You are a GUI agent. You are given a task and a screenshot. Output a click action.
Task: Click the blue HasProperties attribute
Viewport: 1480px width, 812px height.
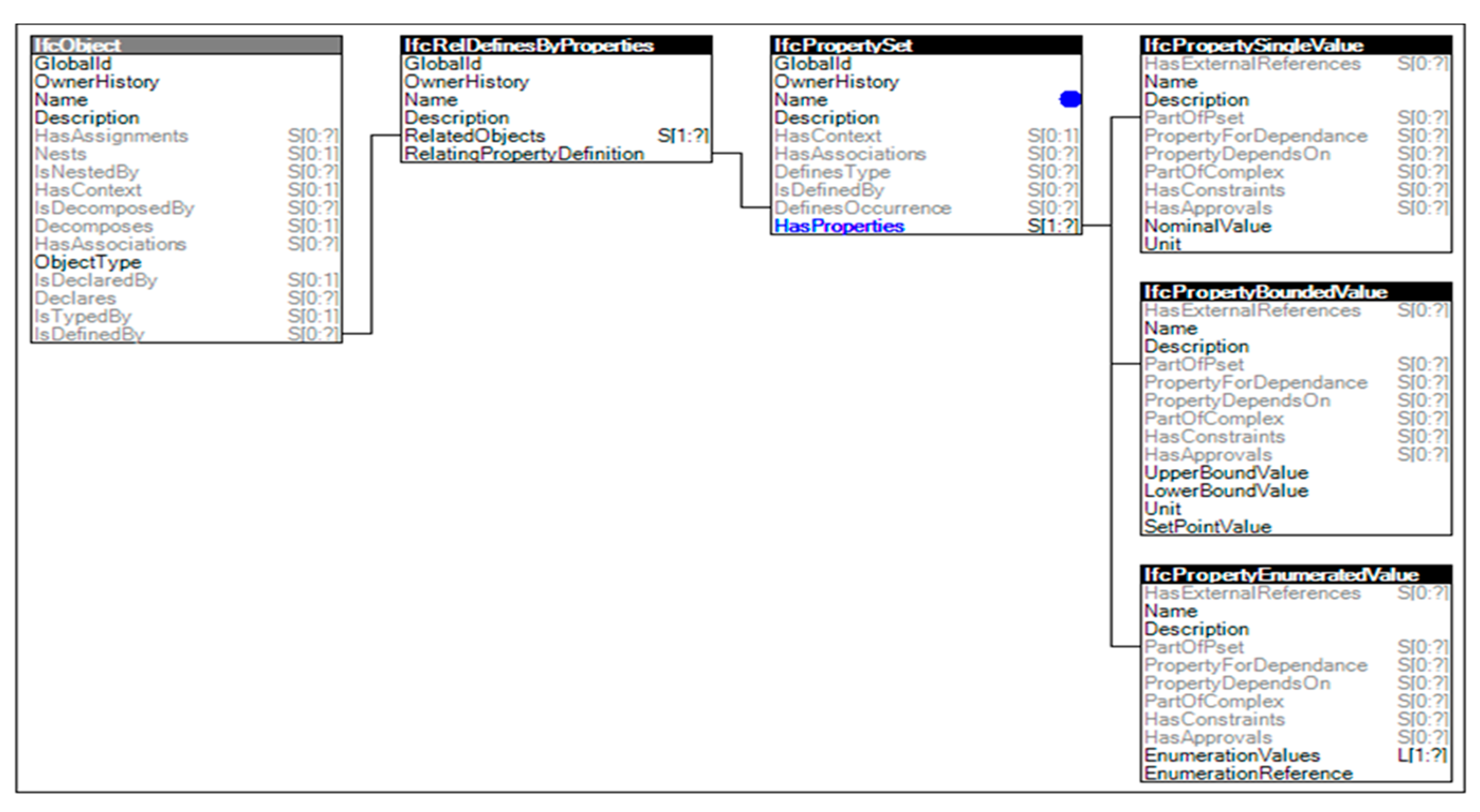point(839,226)
